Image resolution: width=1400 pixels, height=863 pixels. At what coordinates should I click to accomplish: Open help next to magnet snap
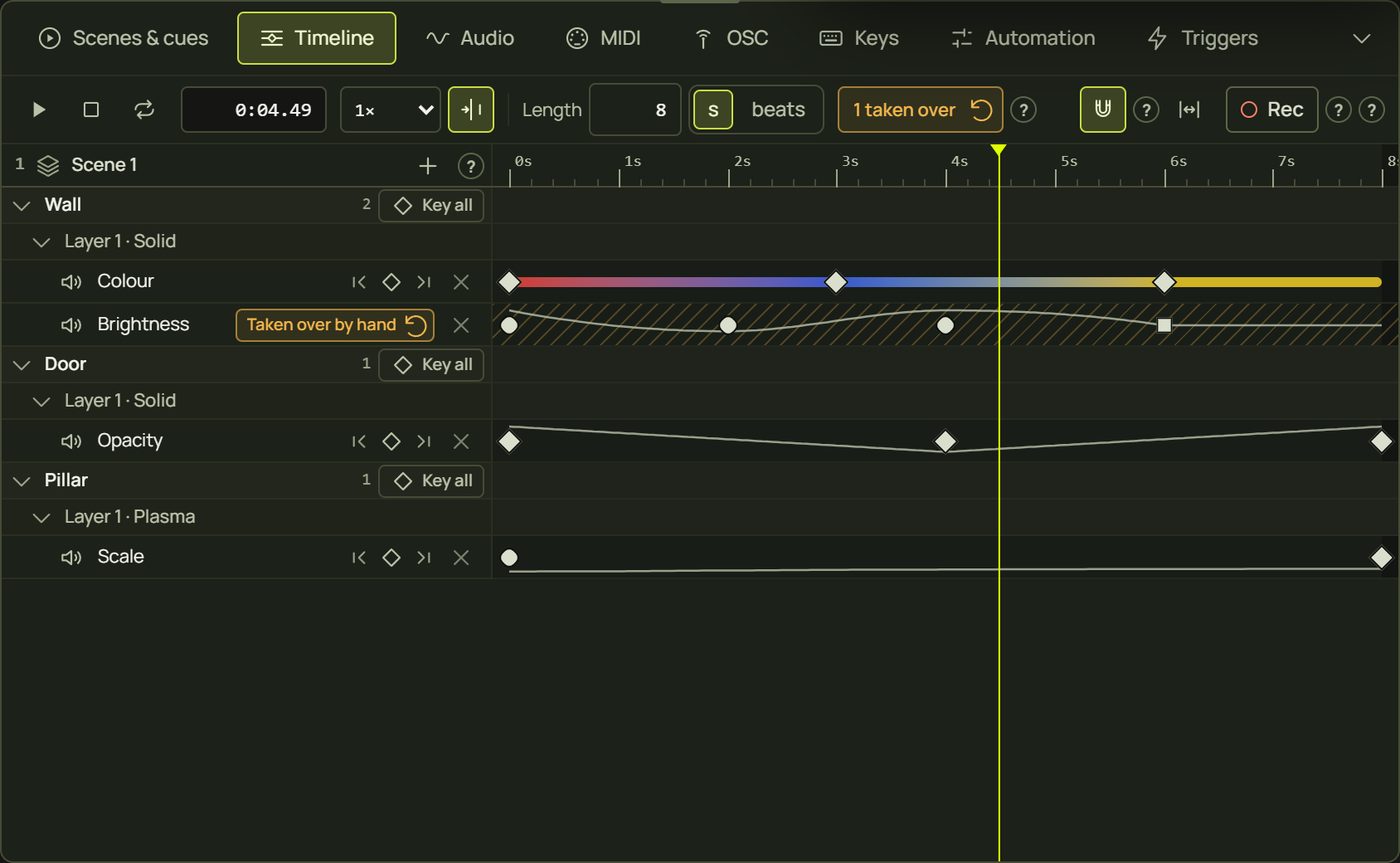[x=1146, y=110]
